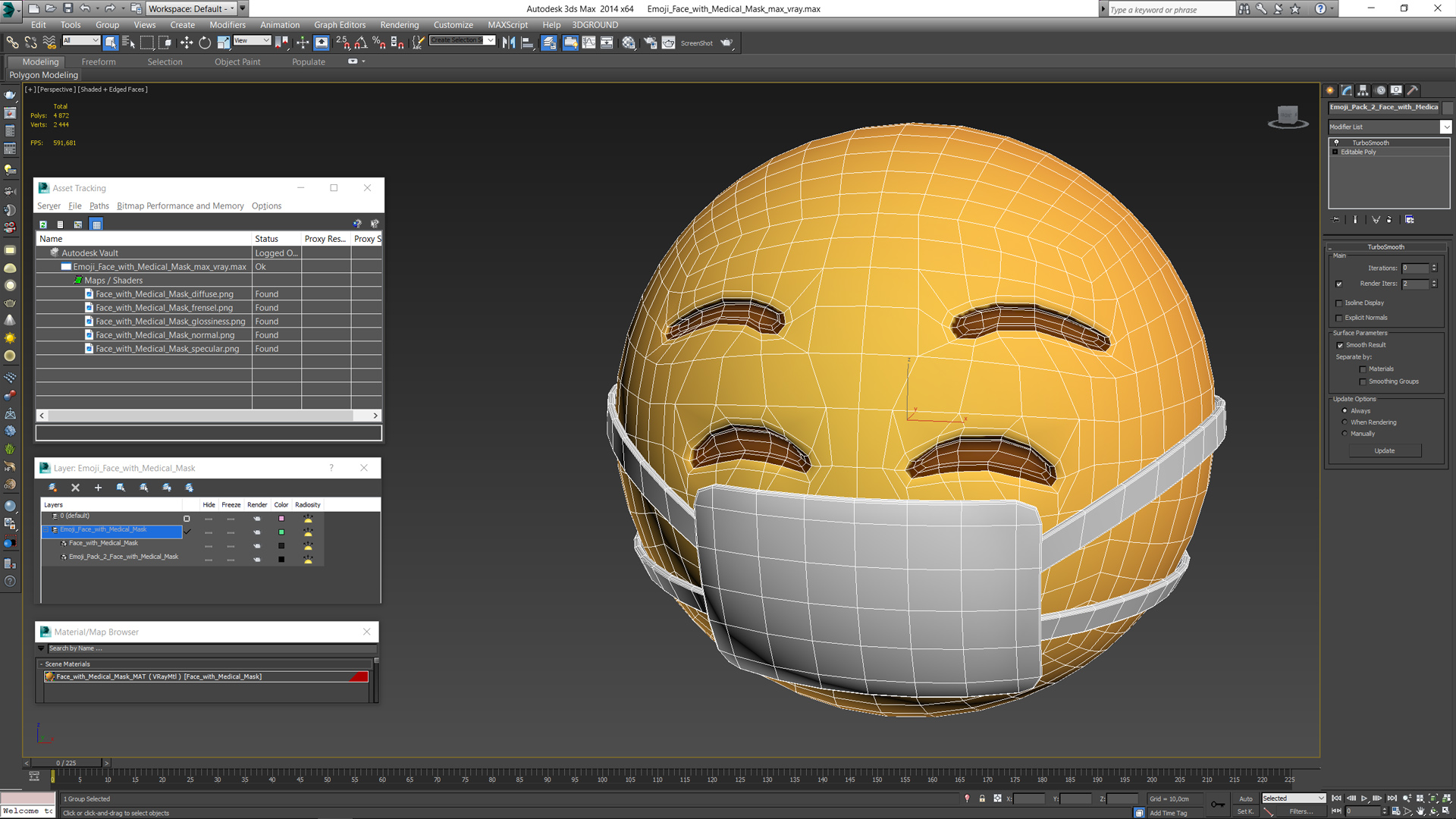The image size is (1456, 819).
Task: Click the Bind to Space Warp icon
Action: [49, 43]
